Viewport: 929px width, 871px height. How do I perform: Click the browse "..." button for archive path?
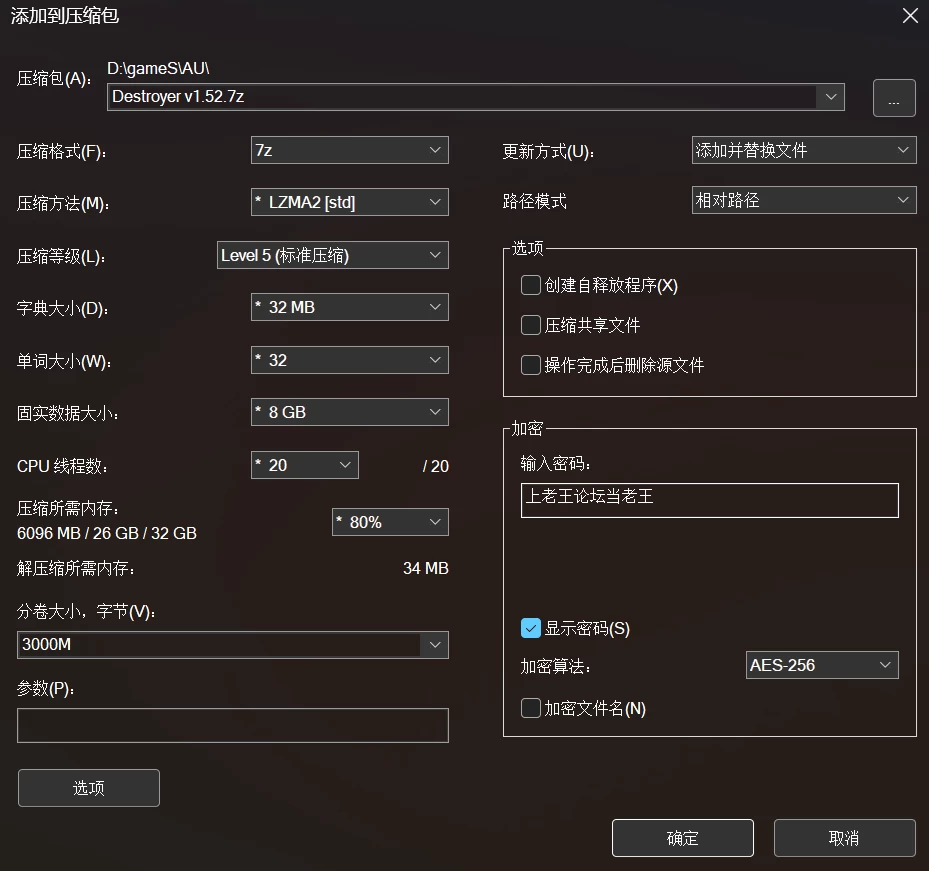coord(894,98)
